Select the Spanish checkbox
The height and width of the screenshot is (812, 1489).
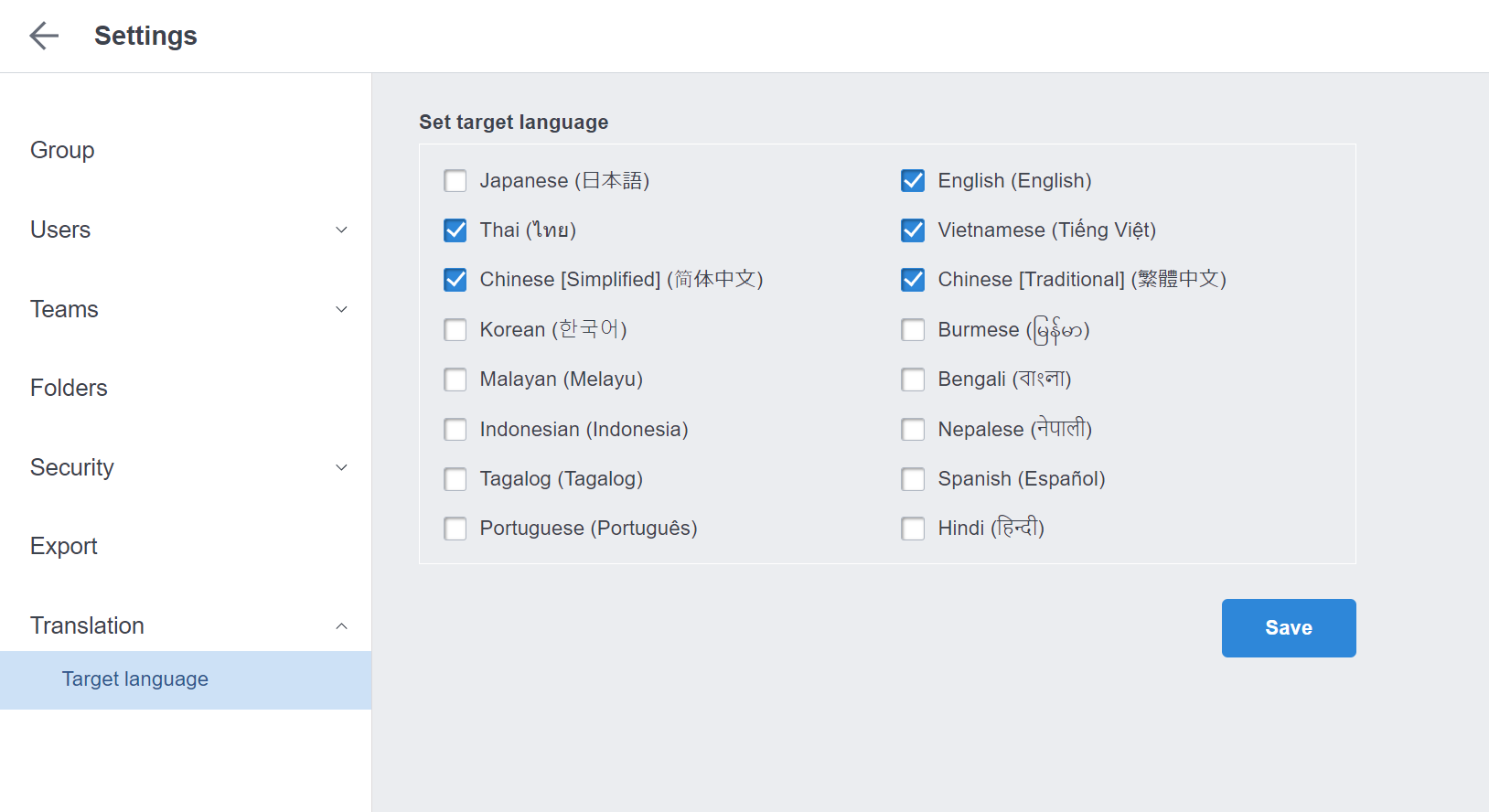click(913, 479)
